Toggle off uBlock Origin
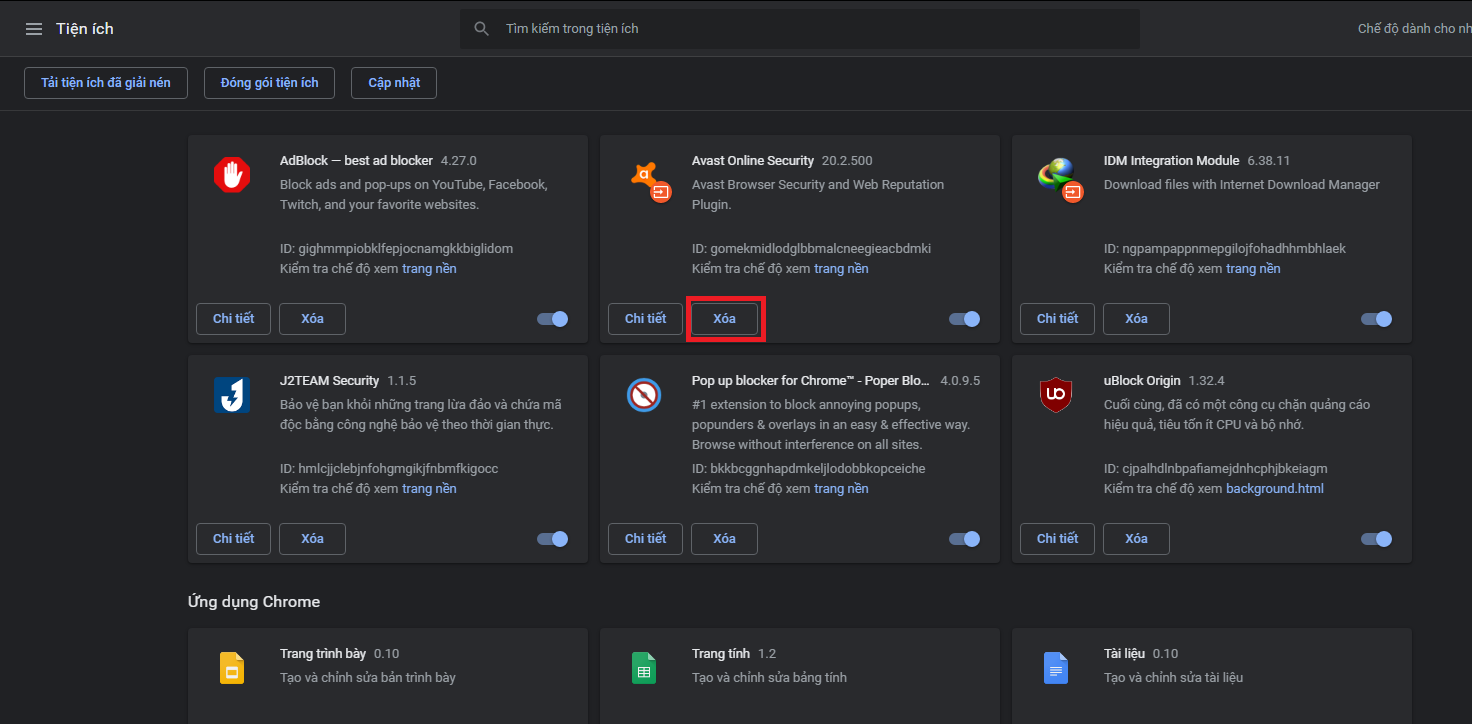This screenshot has width=1472, height=724. 1376,538
